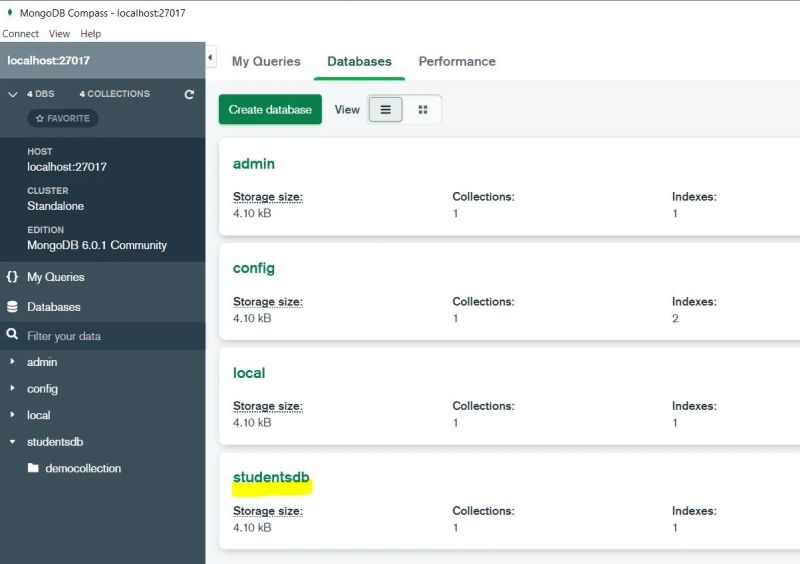Open the local database card title
Image resolution: width=800 pixels, height=564 pixels.
click(x=249, y=373)
